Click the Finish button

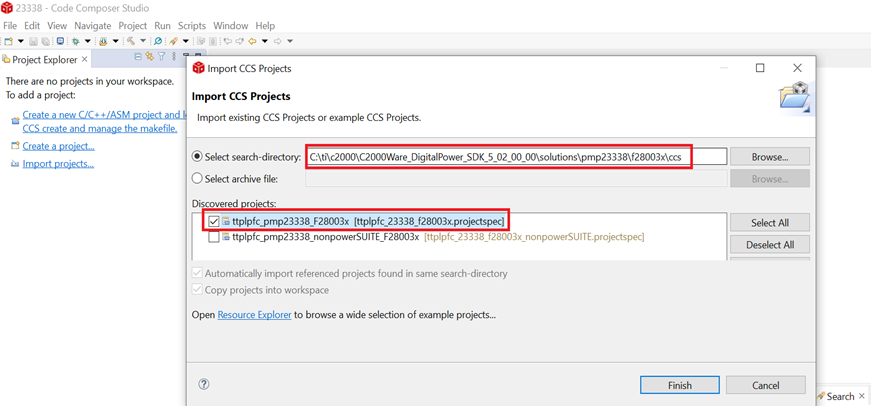pyautogui.click(x=679, y=385)
